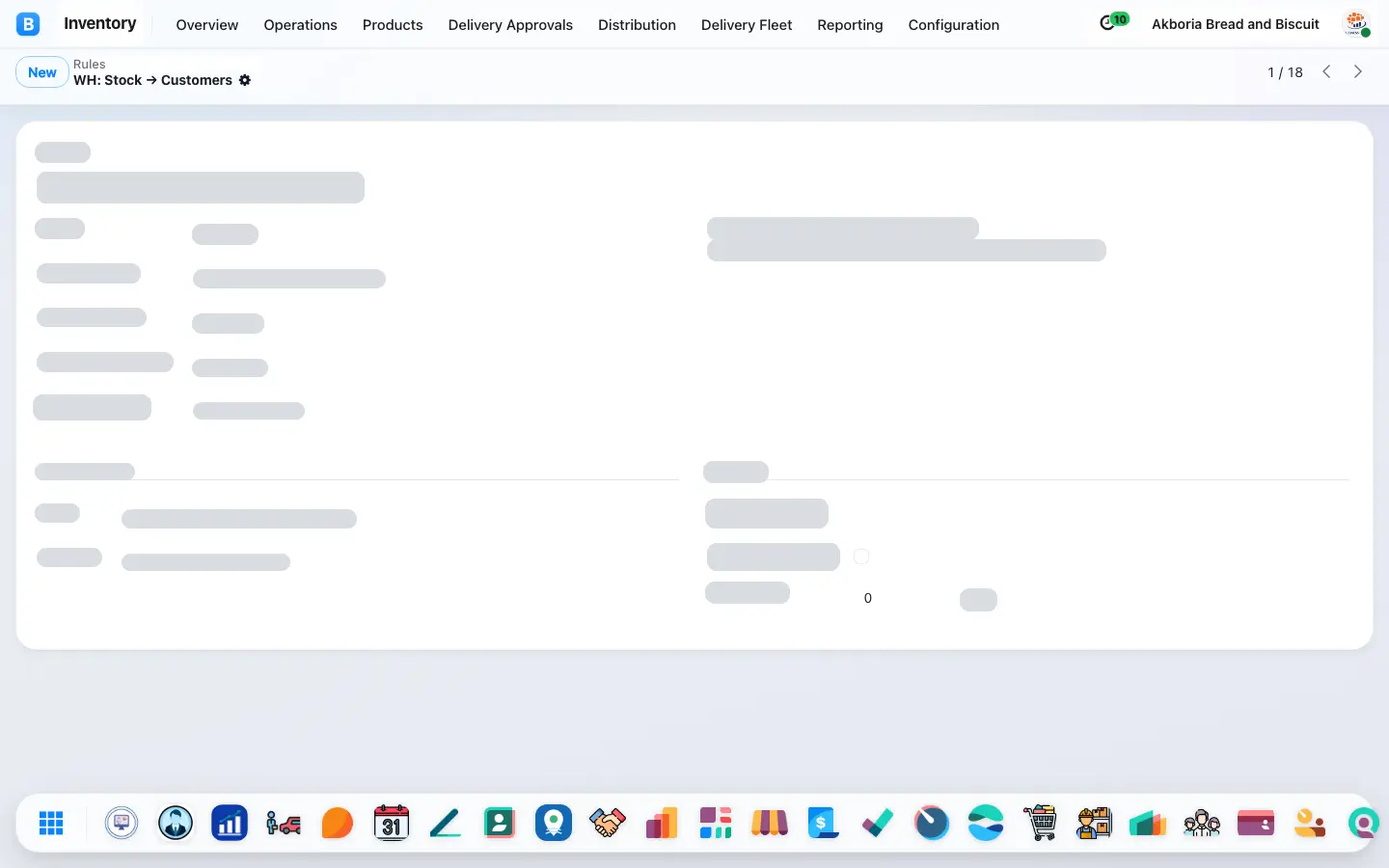Screen dimensions: 1389x868
Task: Go to previous record with left chevron
Action: (1327, 71)
